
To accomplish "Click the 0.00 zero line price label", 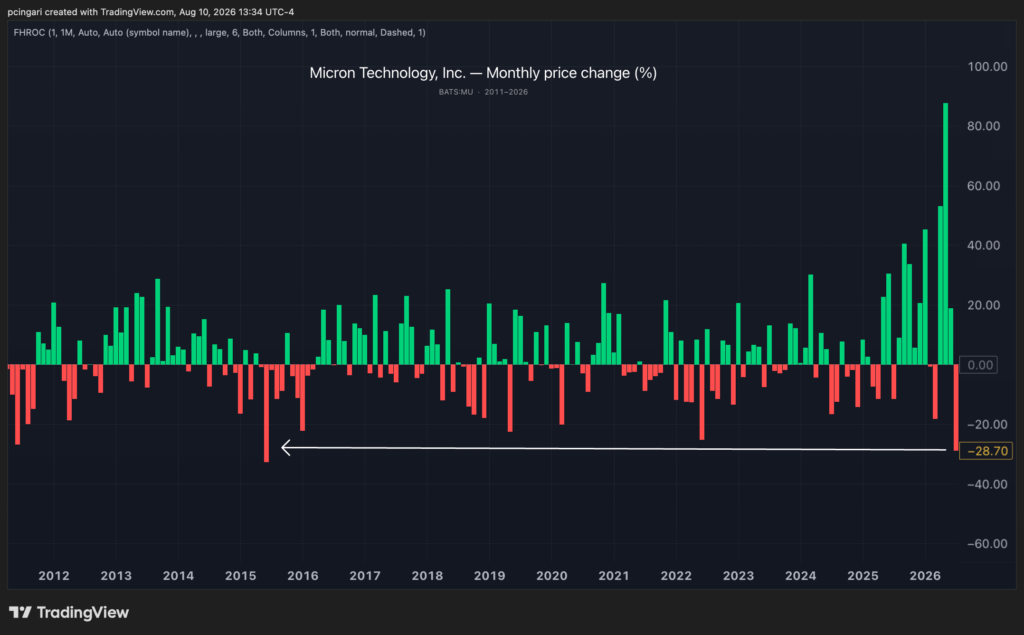I will coord(980,365).
